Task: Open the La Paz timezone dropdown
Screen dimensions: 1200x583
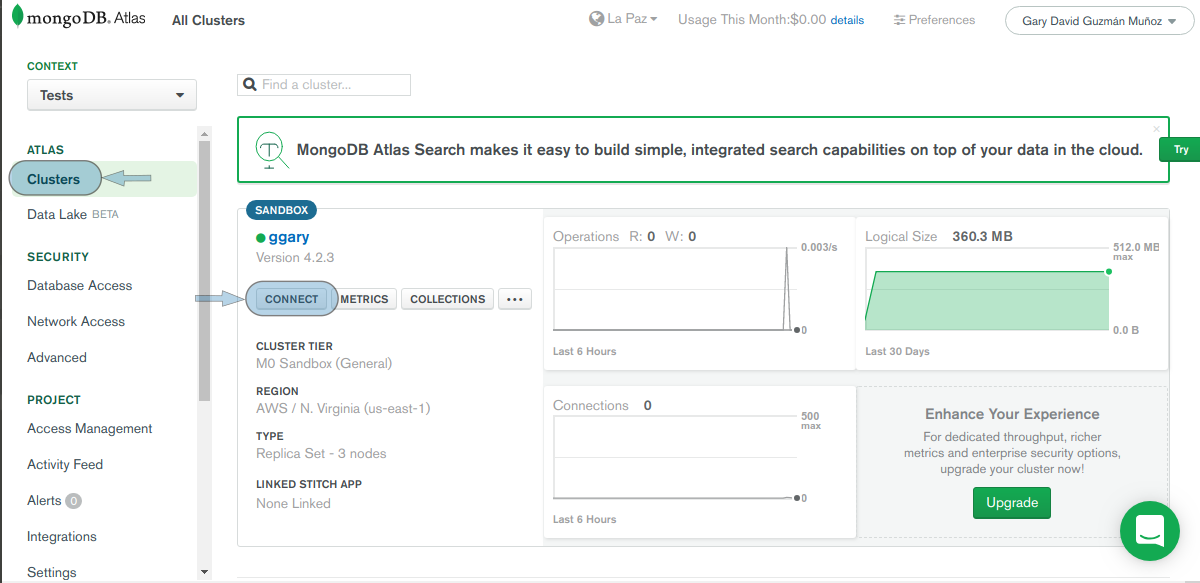Action: (x=624, y=19)
